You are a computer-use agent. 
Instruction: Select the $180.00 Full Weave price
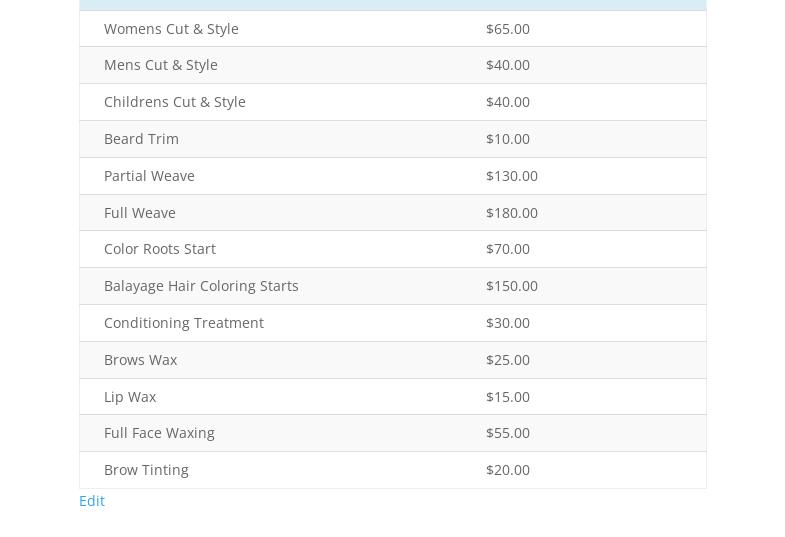point(512,213)
